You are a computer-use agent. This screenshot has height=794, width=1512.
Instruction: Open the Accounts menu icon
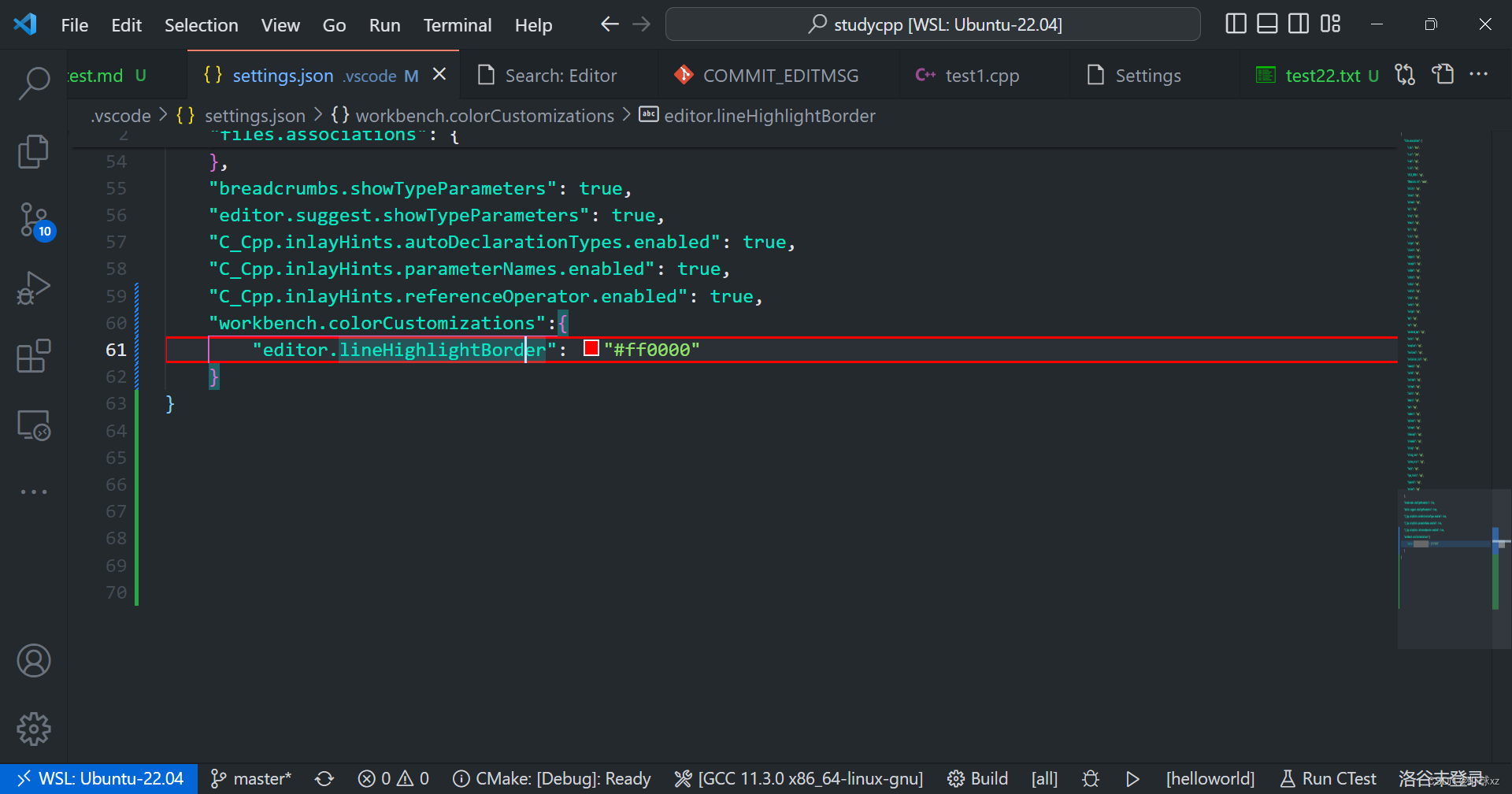pyautogui.click(x=34, y=661)
